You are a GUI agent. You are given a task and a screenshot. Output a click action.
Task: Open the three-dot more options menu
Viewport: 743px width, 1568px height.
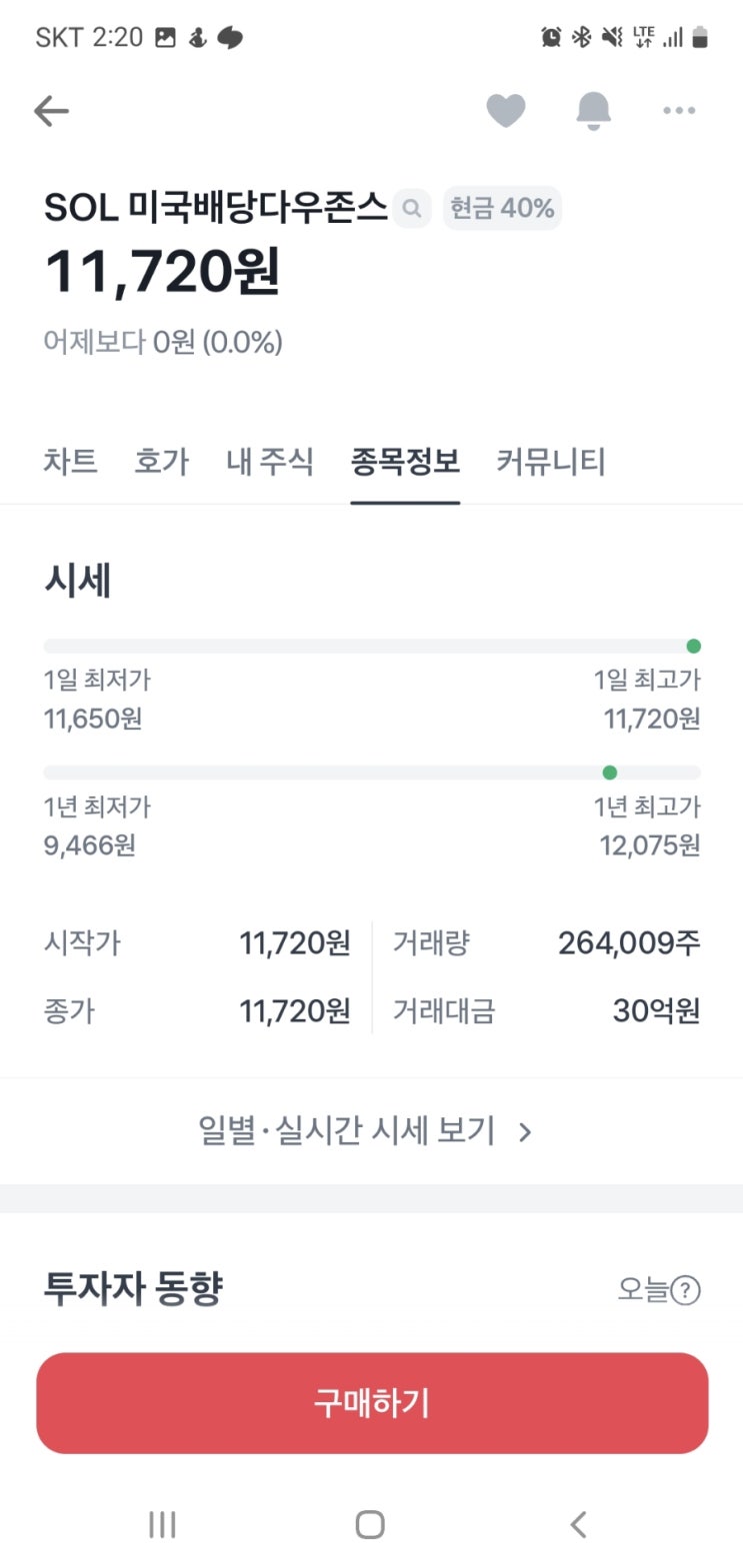coord(679,111)
